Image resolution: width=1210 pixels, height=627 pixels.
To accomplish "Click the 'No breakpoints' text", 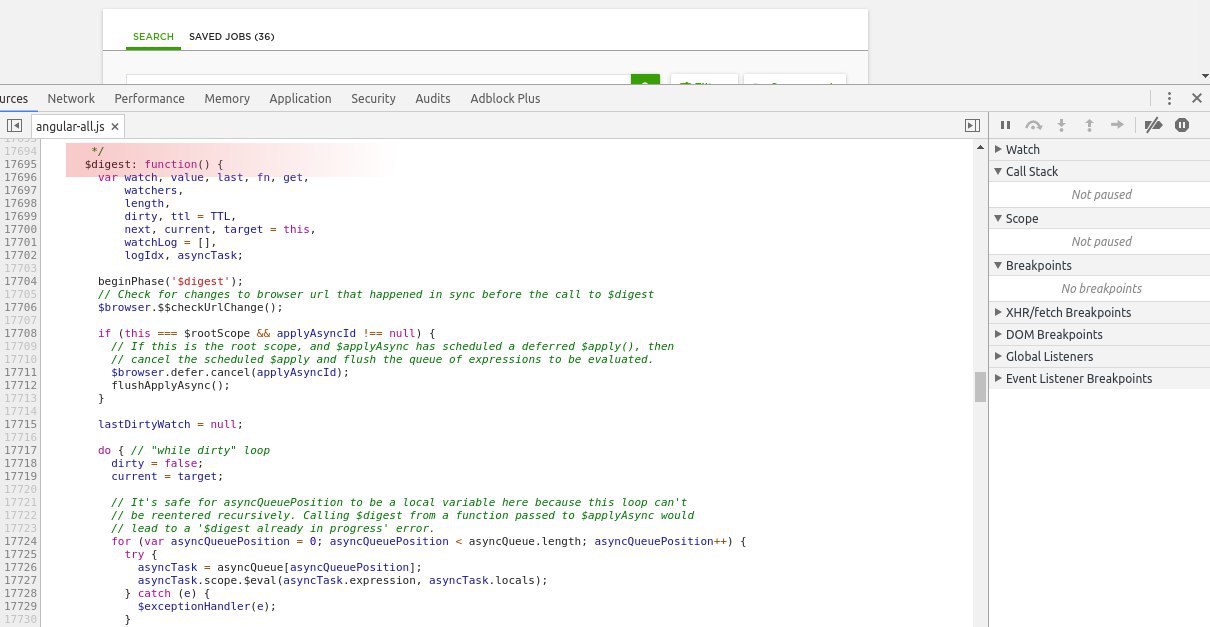I will coord(1101,289).
